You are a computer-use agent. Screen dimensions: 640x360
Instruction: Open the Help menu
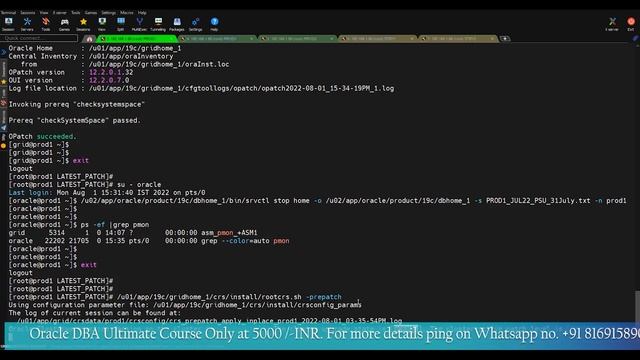142,13
